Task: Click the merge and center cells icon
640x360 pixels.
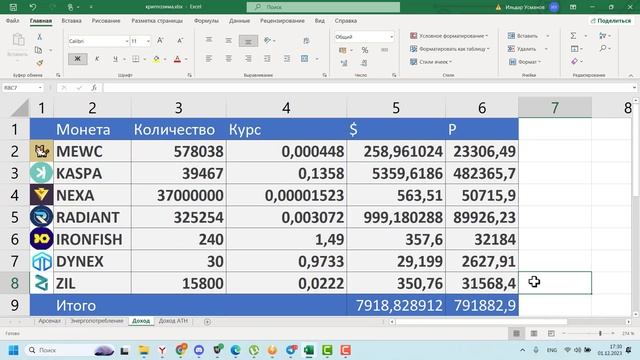Action: 304,59
